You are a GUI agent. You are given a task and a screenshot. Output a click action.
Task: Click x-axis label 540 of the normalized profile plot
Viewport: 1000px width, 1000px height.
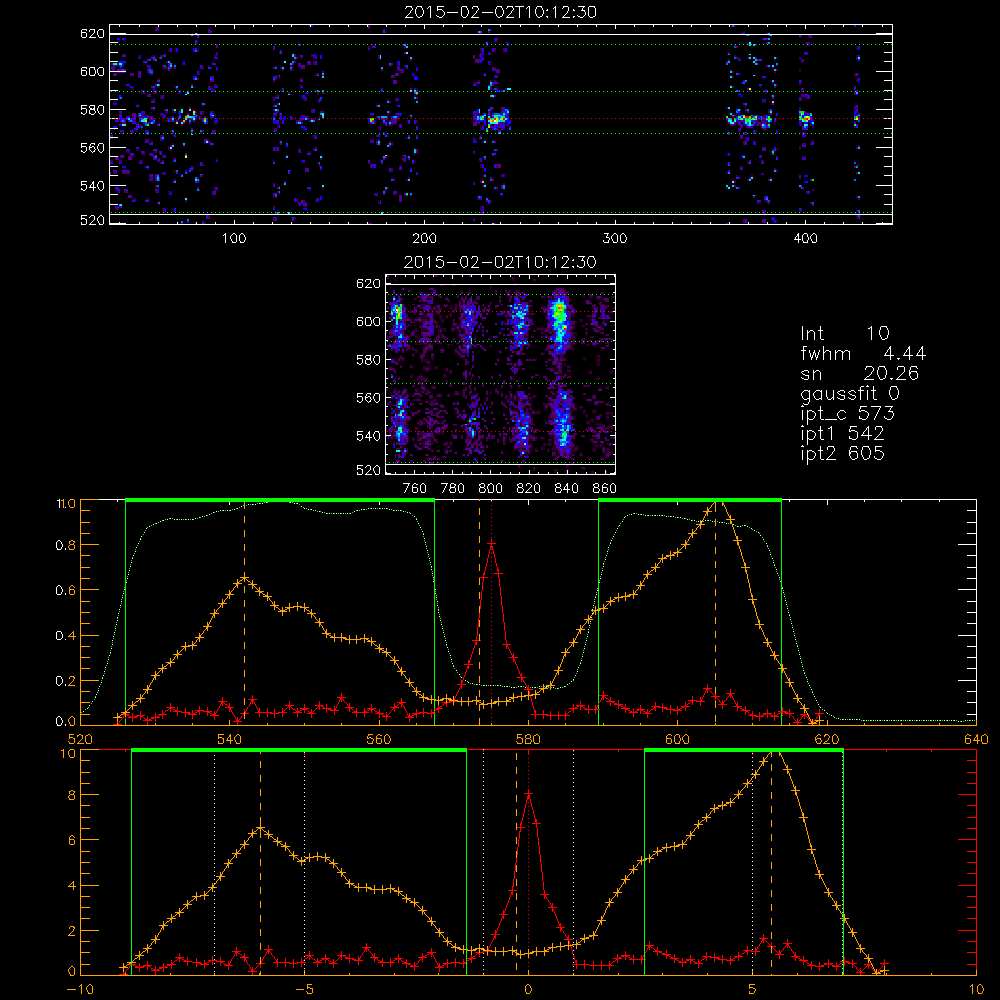(x=230, y=740)
